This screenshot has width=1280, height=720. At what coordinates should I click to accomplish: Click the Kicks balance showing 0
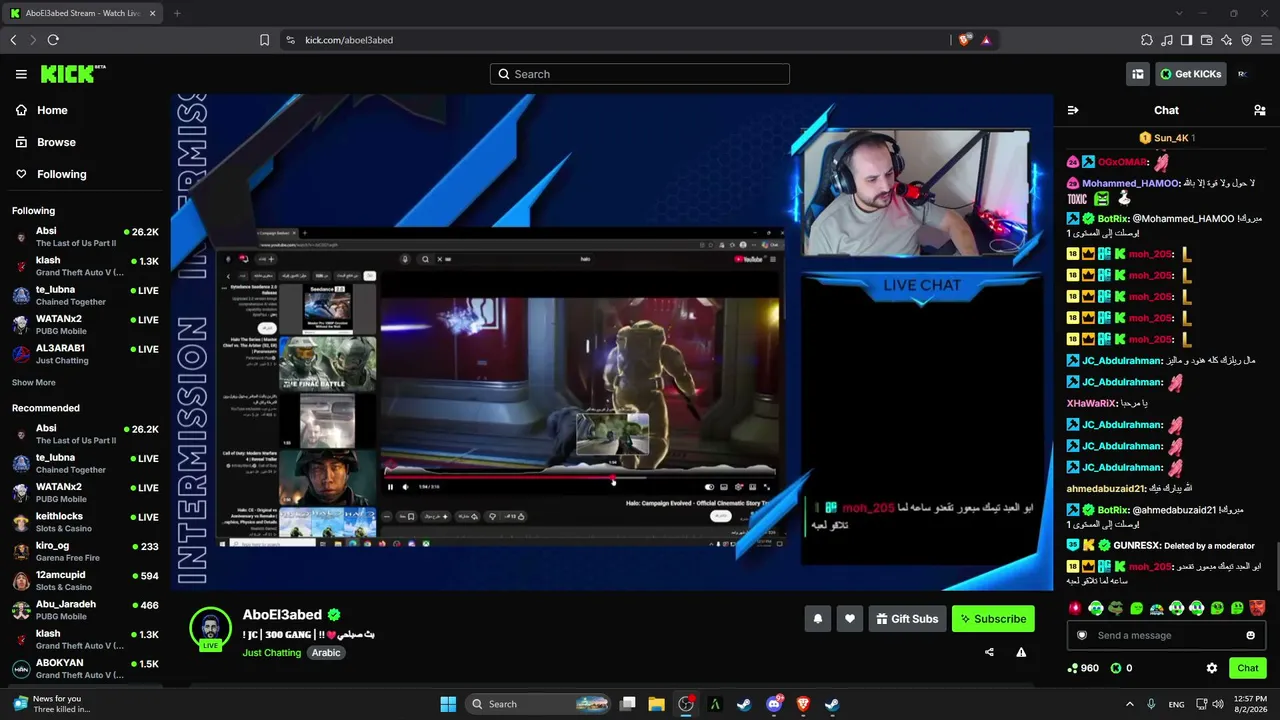tap(1122, 668)
